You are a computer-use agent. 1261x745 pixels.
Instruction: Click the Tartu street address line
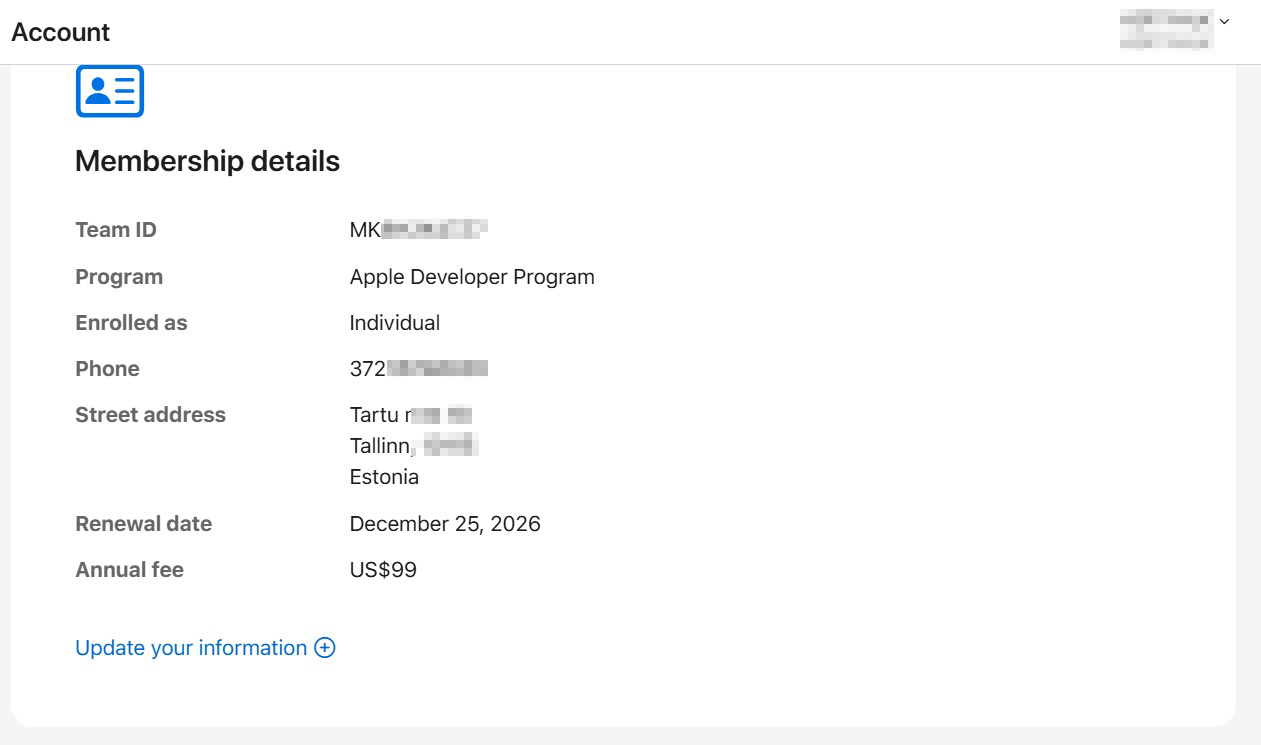(x=410, y=415)
